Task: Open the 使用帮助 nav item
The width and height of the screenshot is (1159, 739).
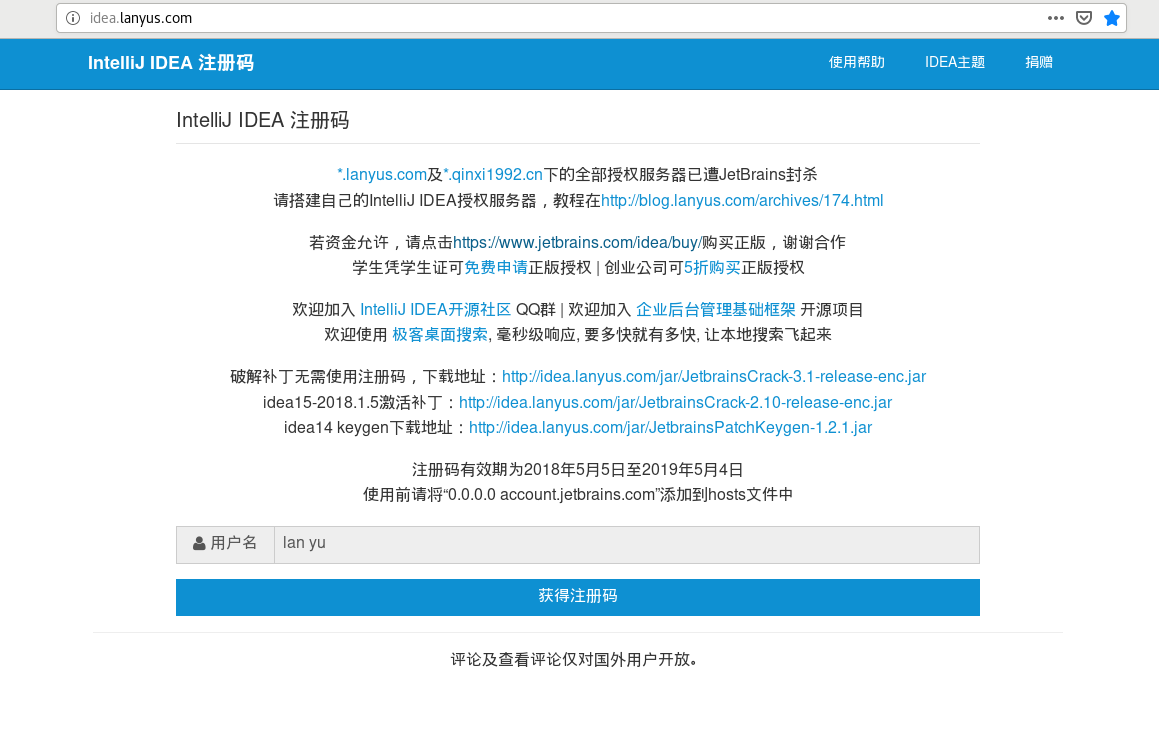Action: click(x=857, y=62)
